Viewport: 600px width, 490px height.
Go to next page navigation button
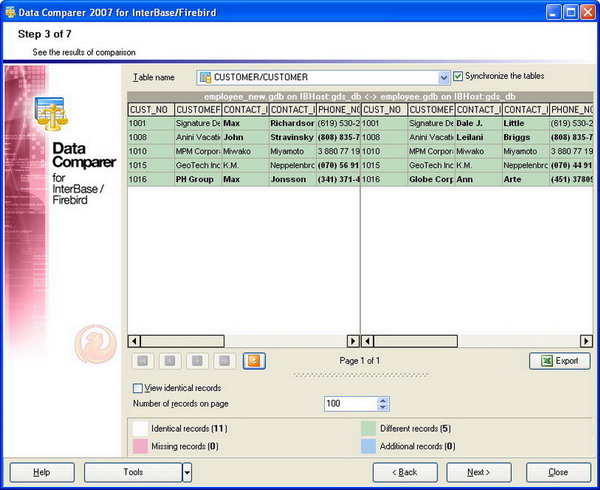[197, 361]
